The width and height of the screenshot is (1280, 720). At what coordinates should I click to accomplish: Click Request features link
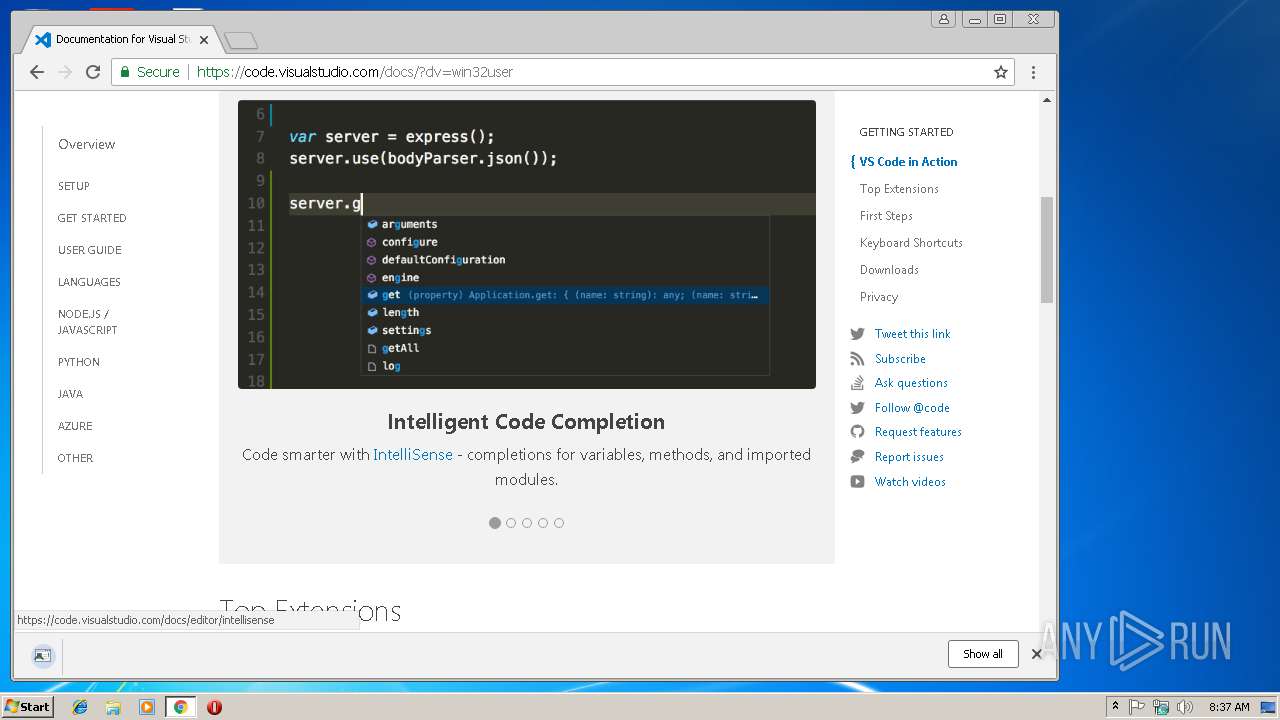pos(918,432)
